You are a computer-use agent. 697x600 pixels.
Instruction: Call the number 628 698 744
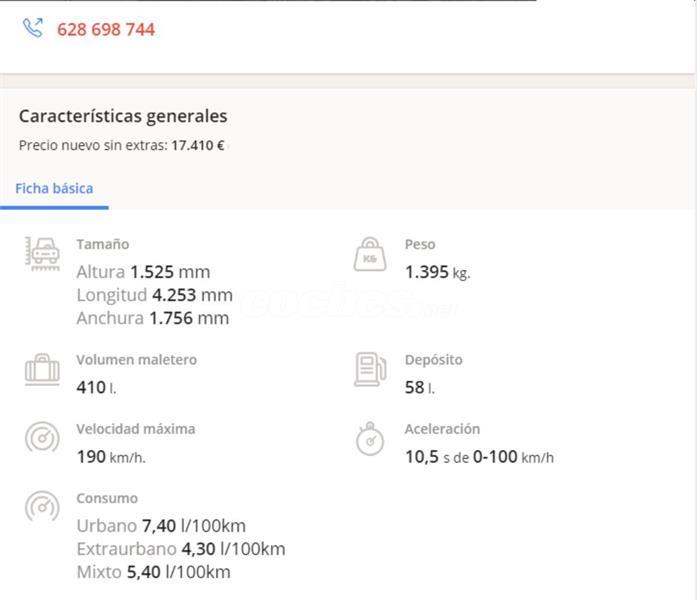(105, 30)
